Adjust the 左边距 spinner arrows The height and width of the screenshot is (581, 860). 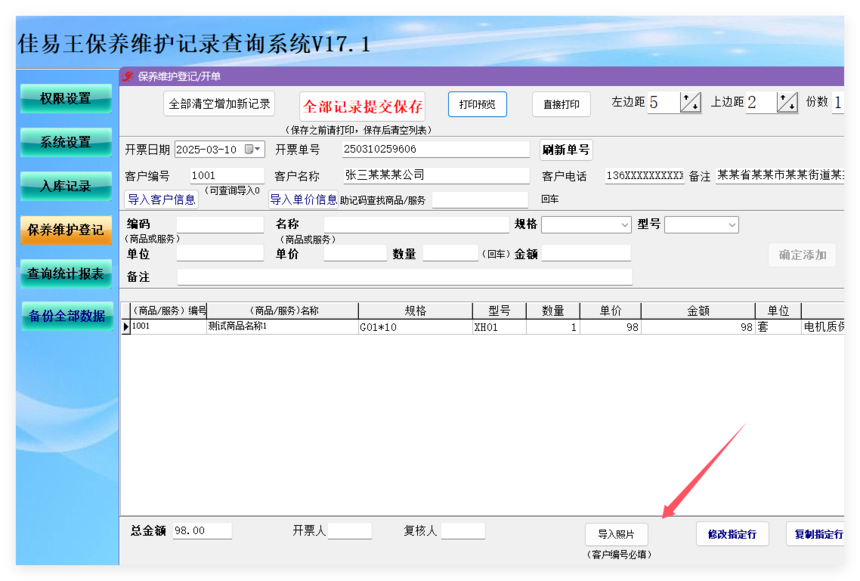pos(691,103)
